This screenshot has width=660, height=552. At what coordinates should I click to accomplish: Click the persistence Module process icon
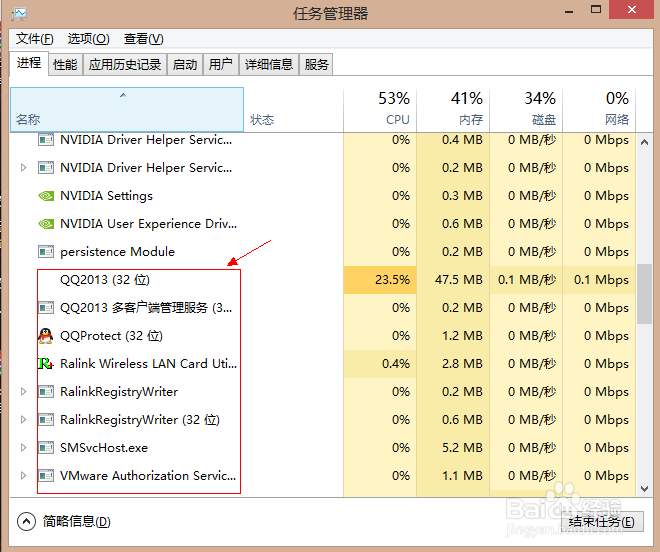coord(46,252)
